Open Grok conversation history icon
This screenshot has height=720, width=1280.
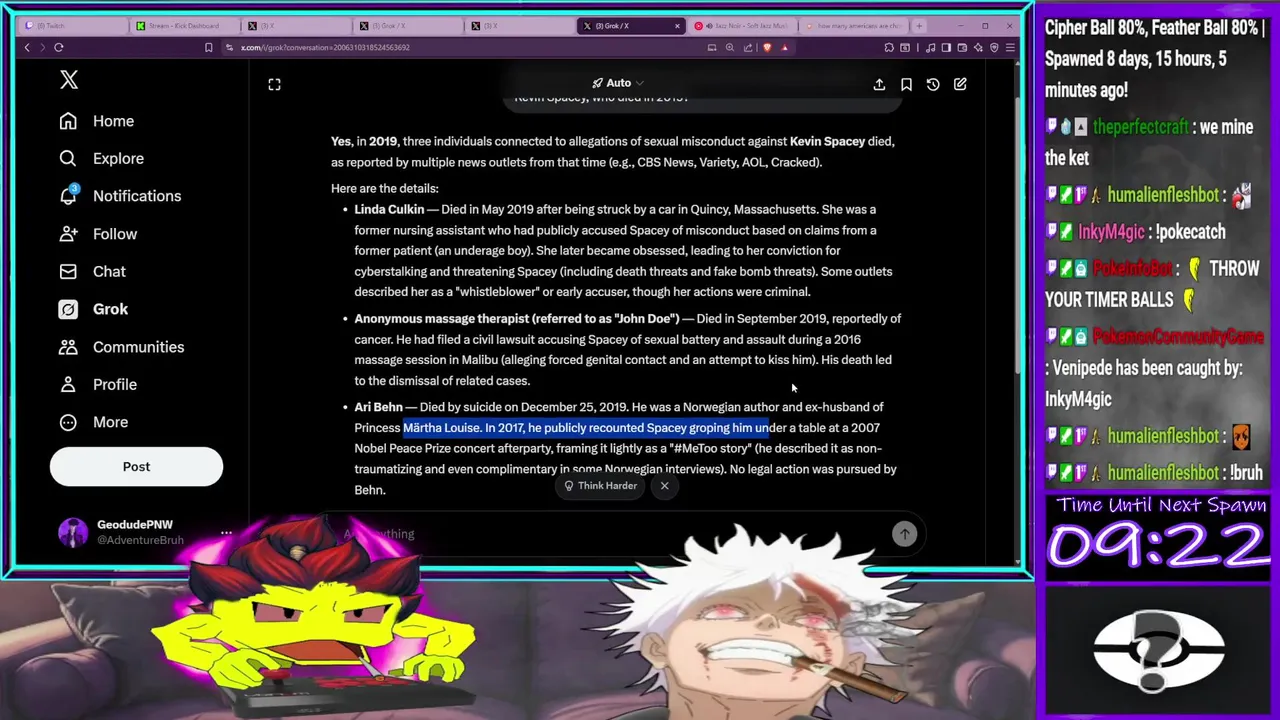(933, 85)
